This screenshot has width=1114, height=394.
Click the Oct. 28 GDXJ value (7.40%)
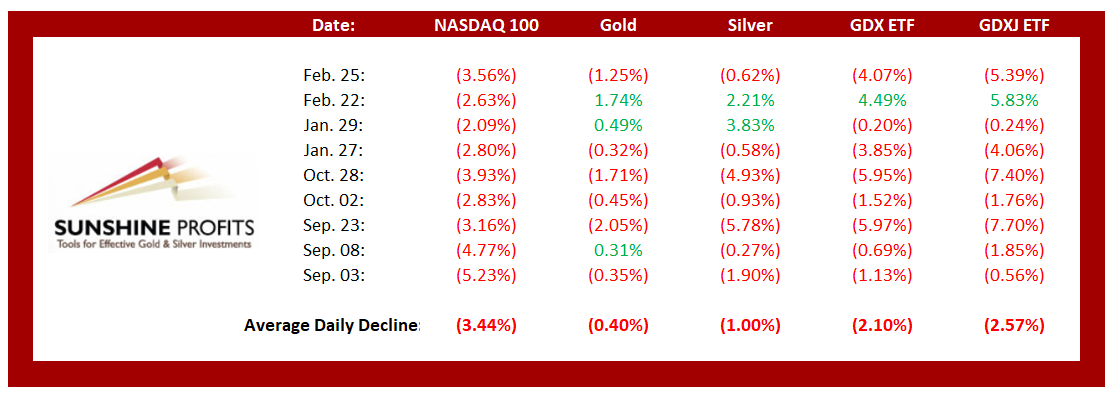pos(1014,175)
